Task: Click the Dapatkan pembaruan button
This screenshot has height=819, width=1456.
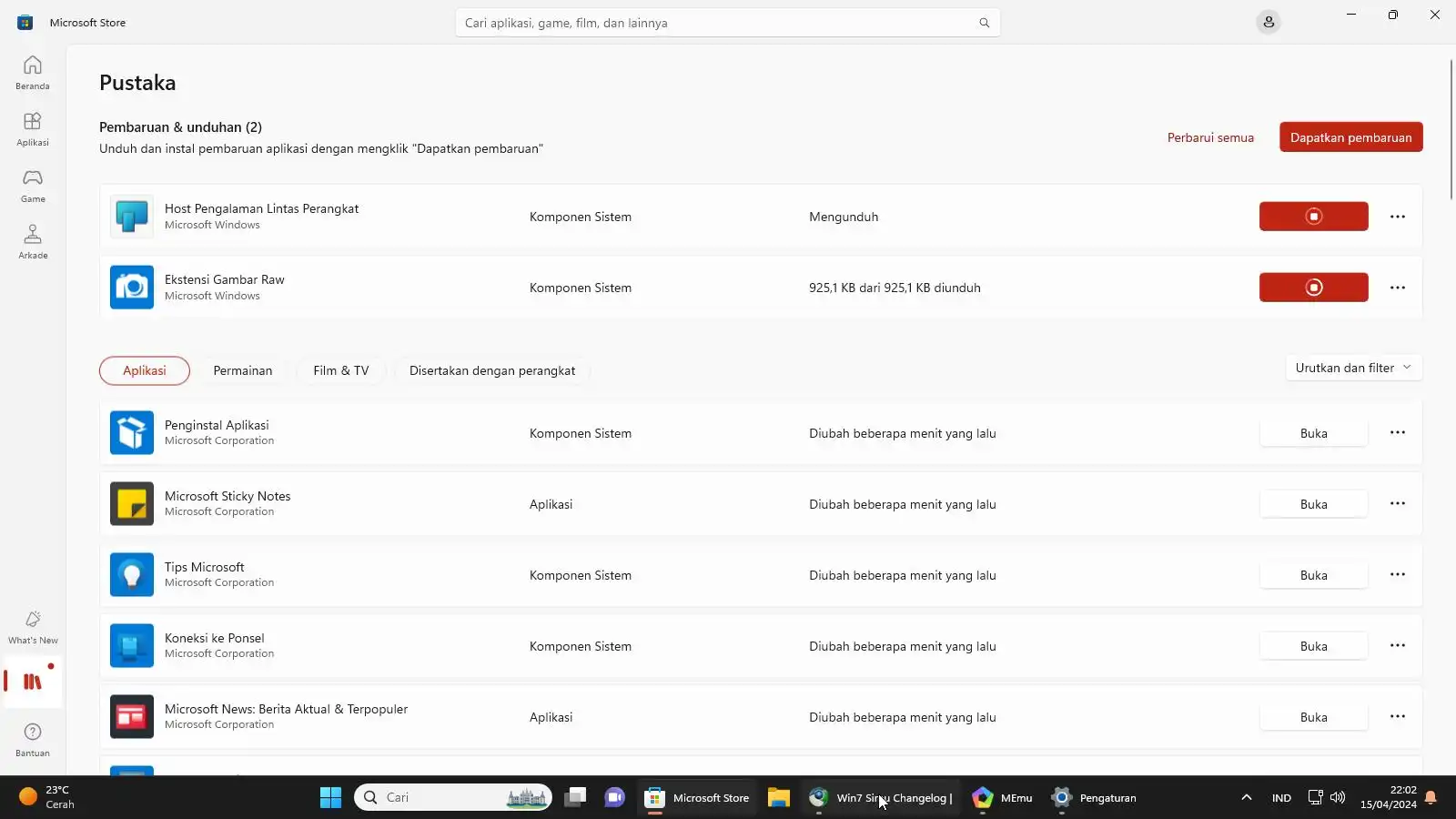Action: point(1351,137)
